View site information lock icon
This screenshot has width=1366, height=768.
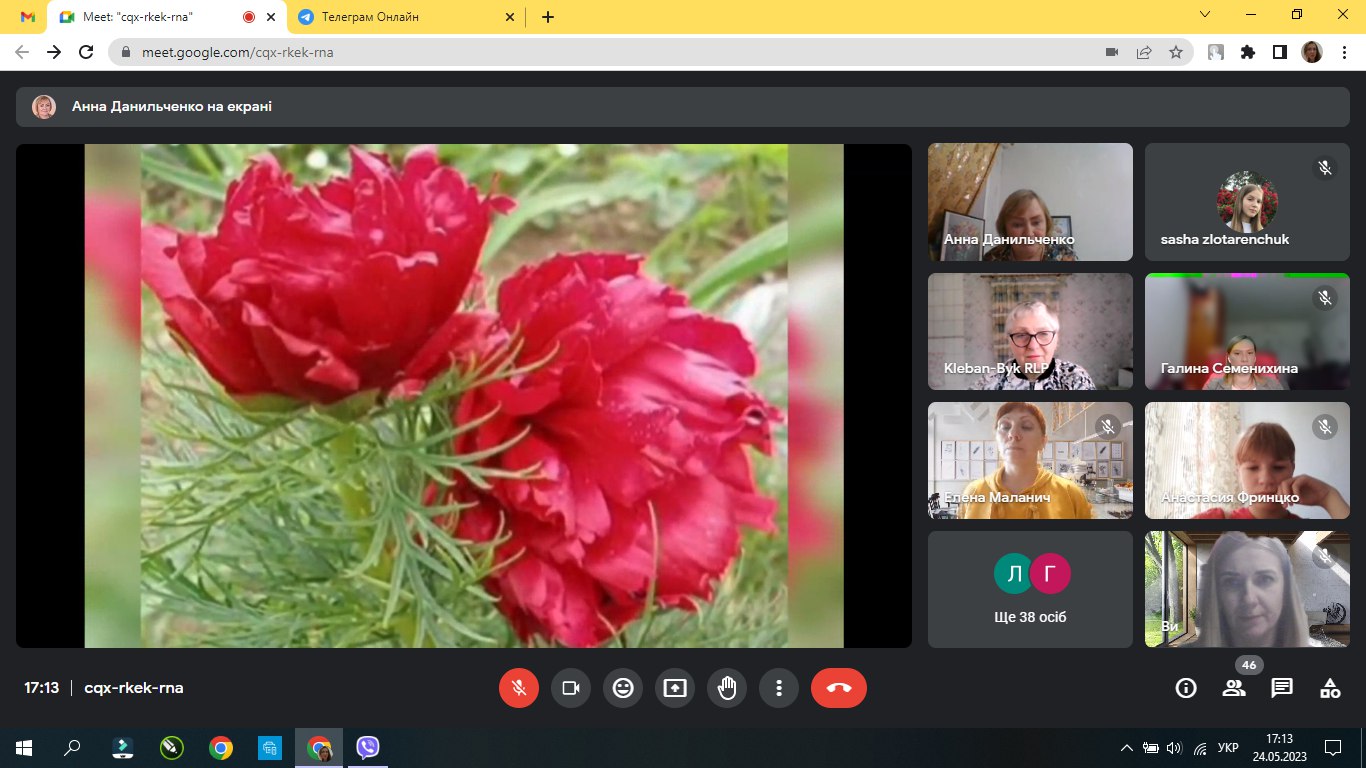pyautogui.click(x=126, y=52)
